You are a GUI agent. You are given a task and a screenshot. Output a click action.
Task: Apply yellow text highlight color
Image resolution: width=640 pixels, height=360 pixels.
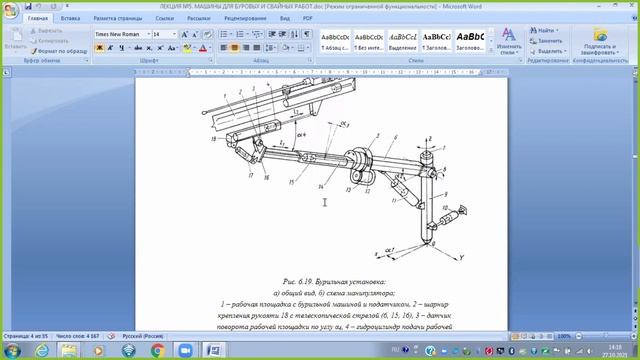187,48
